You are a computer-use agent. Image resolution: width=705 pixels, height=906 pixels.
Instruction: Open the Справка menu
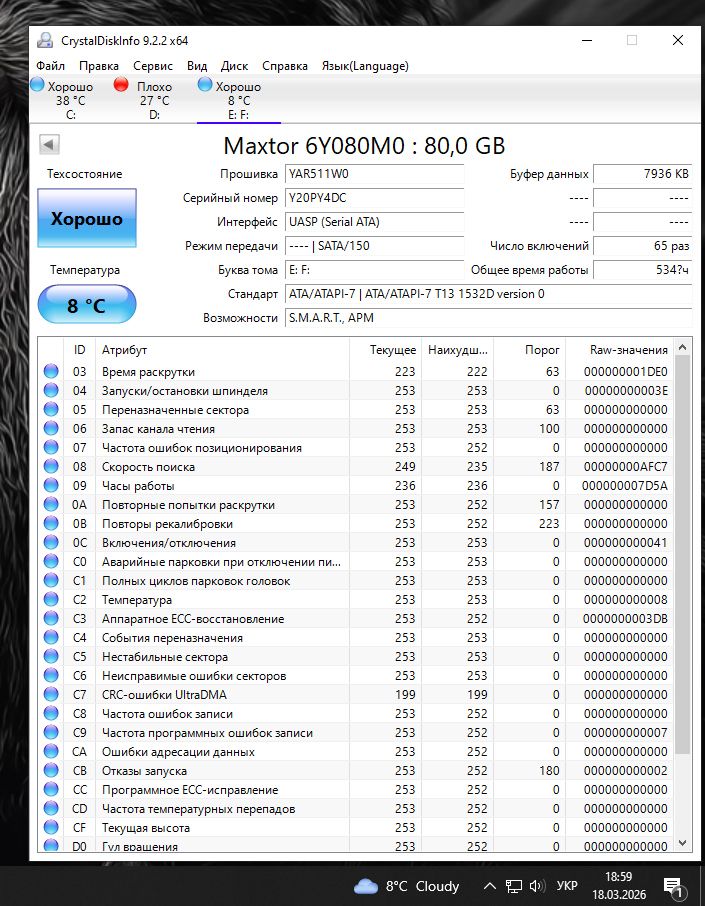coord(285,66)
